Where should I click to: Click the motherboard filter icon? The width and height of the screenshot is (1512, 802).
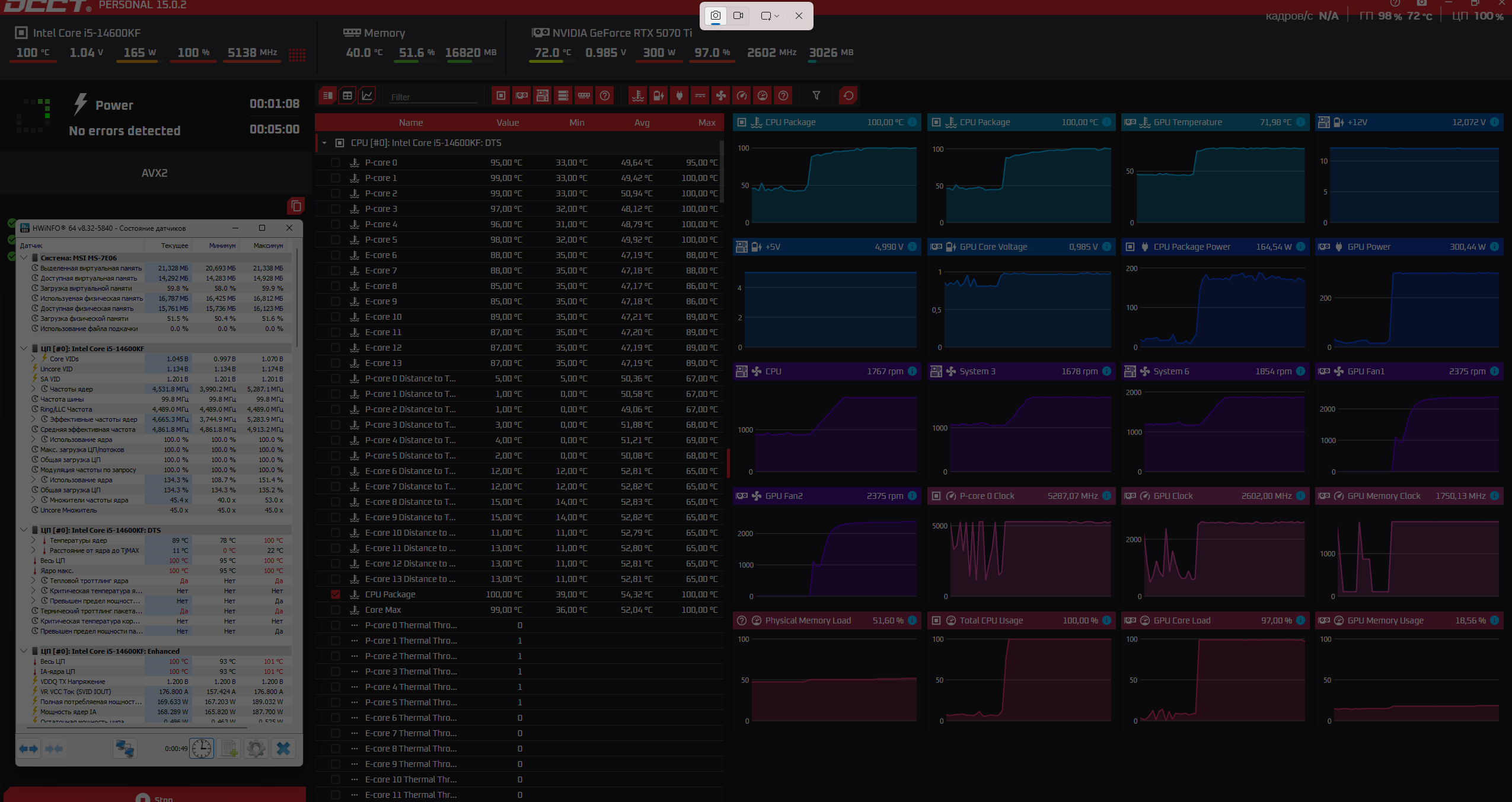[542, 96]
